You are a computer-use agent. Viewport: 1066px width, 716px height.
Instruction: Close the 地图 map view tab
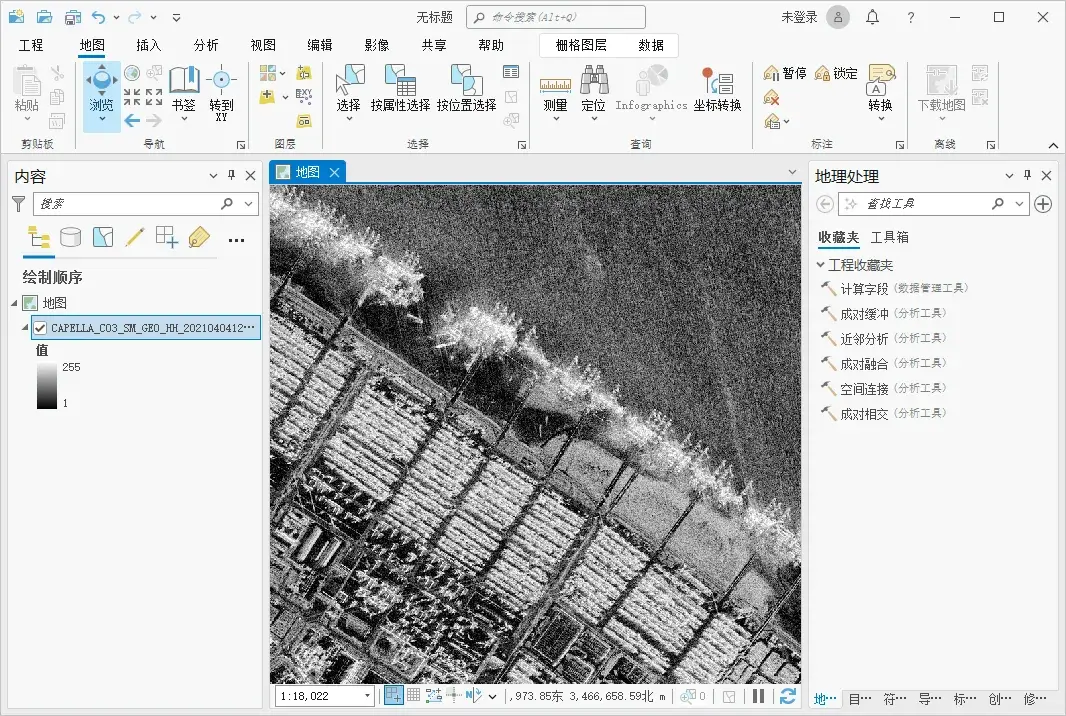(x=334, y=173)
